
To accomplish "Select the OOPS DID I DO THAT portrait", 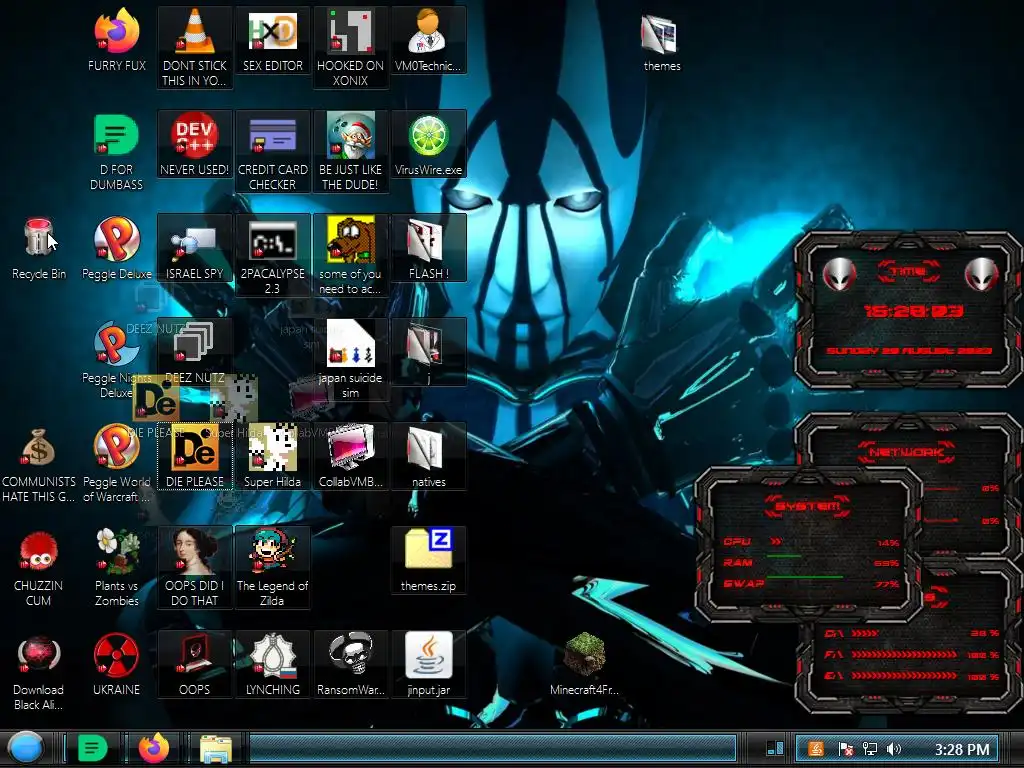I will point(195,551).
